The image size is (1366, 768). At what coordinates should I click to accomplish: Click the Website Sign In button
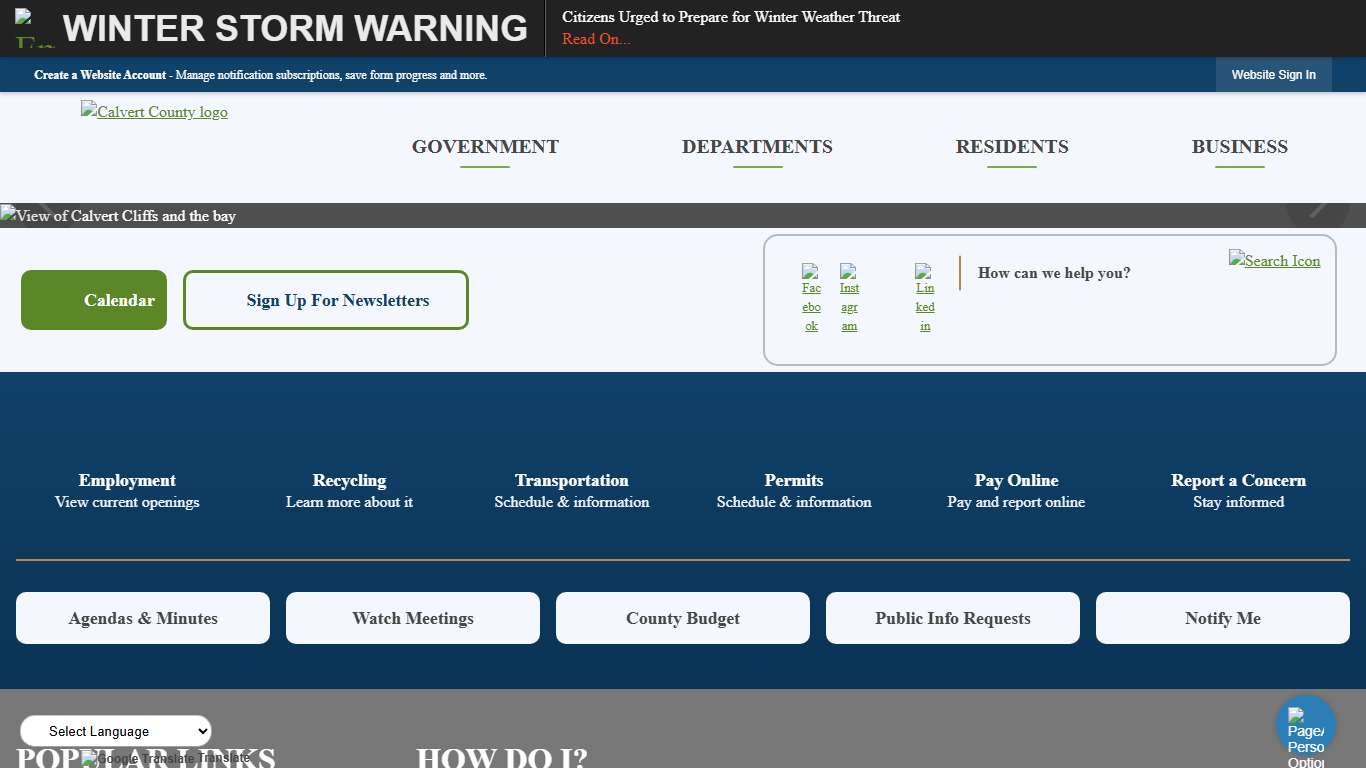[x=1273, y=75]
